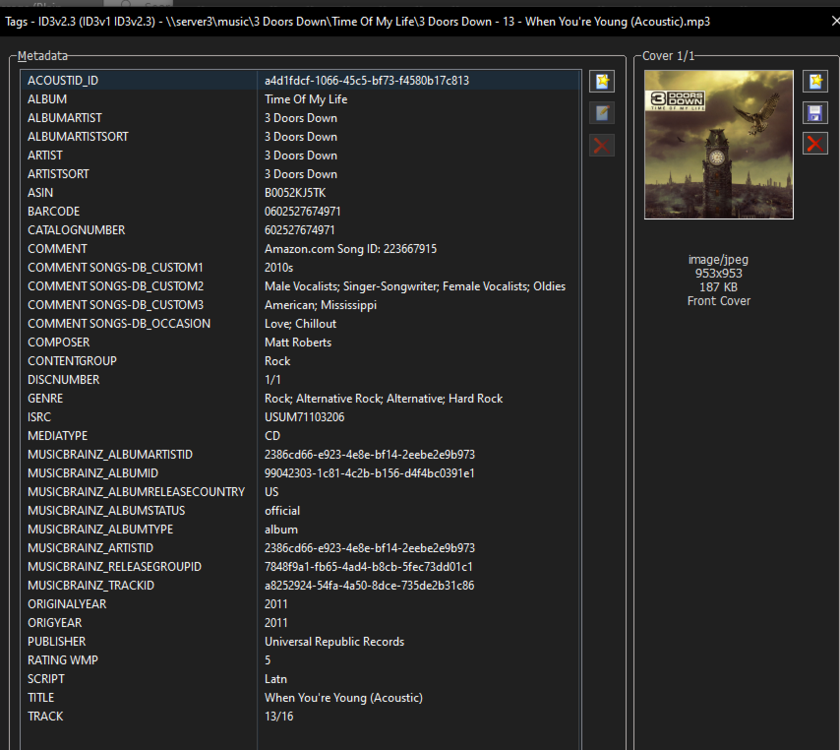Remove cover red X icon
The height and width of the screenshot is (750, 840).
coord(815,144)
